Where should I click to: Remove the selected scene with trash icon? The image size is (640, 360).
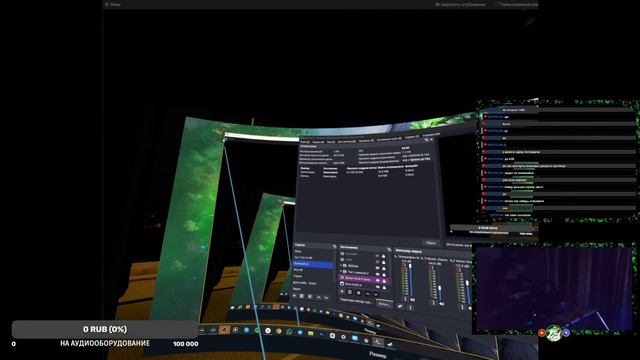[302, 296]
